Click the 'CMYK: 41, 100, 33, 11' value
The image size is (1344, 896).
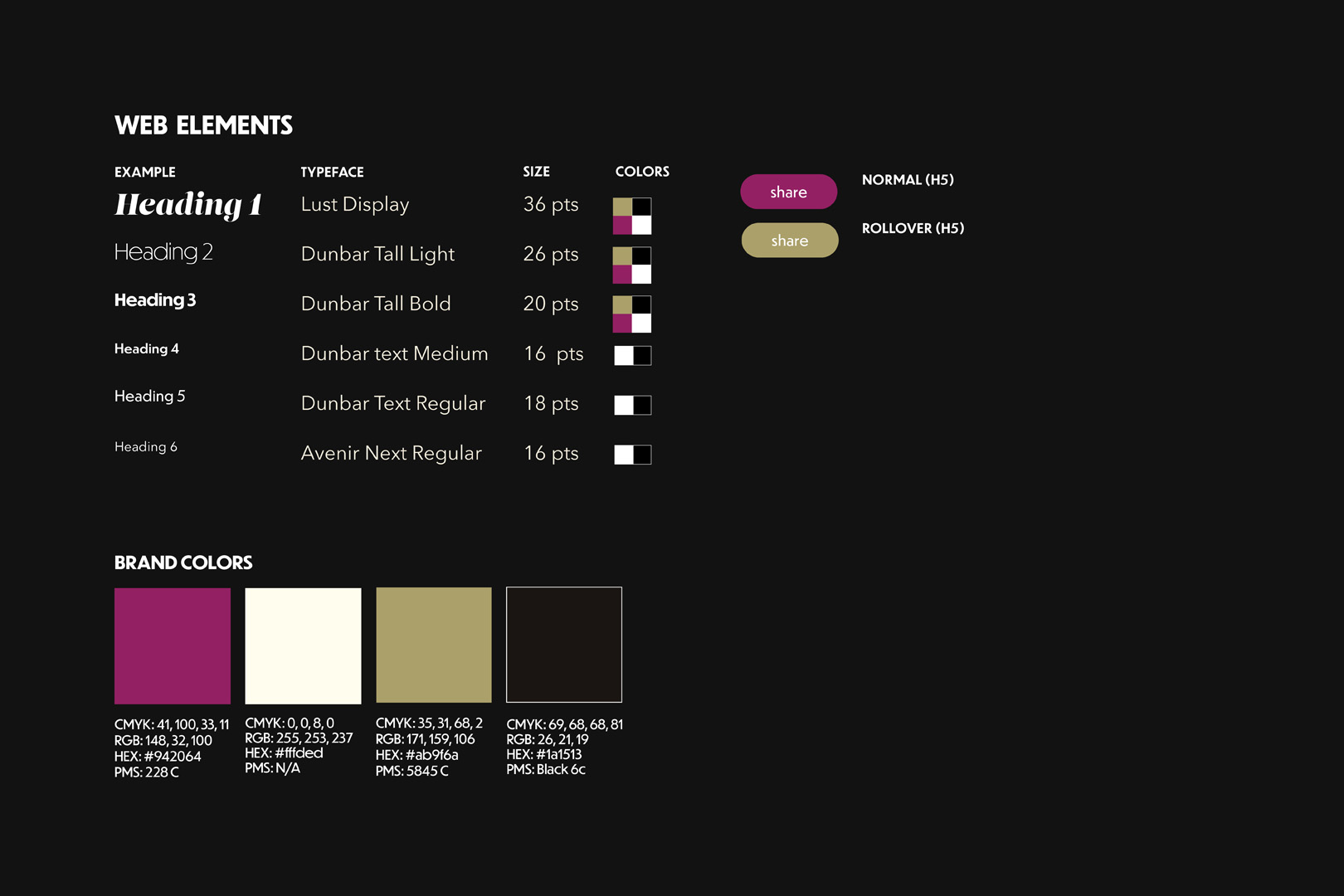point(172,725)
